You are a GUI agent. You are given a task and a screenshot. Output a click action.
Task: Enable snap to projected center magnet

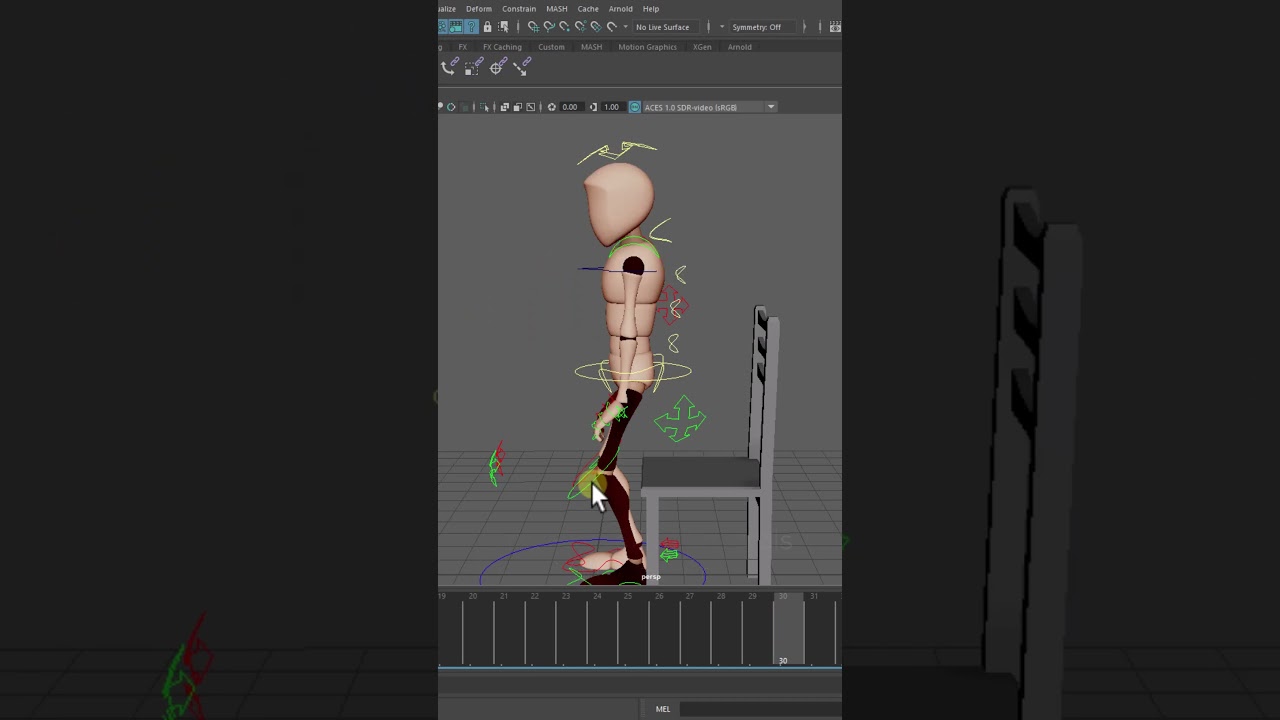[x=580, y=27]
